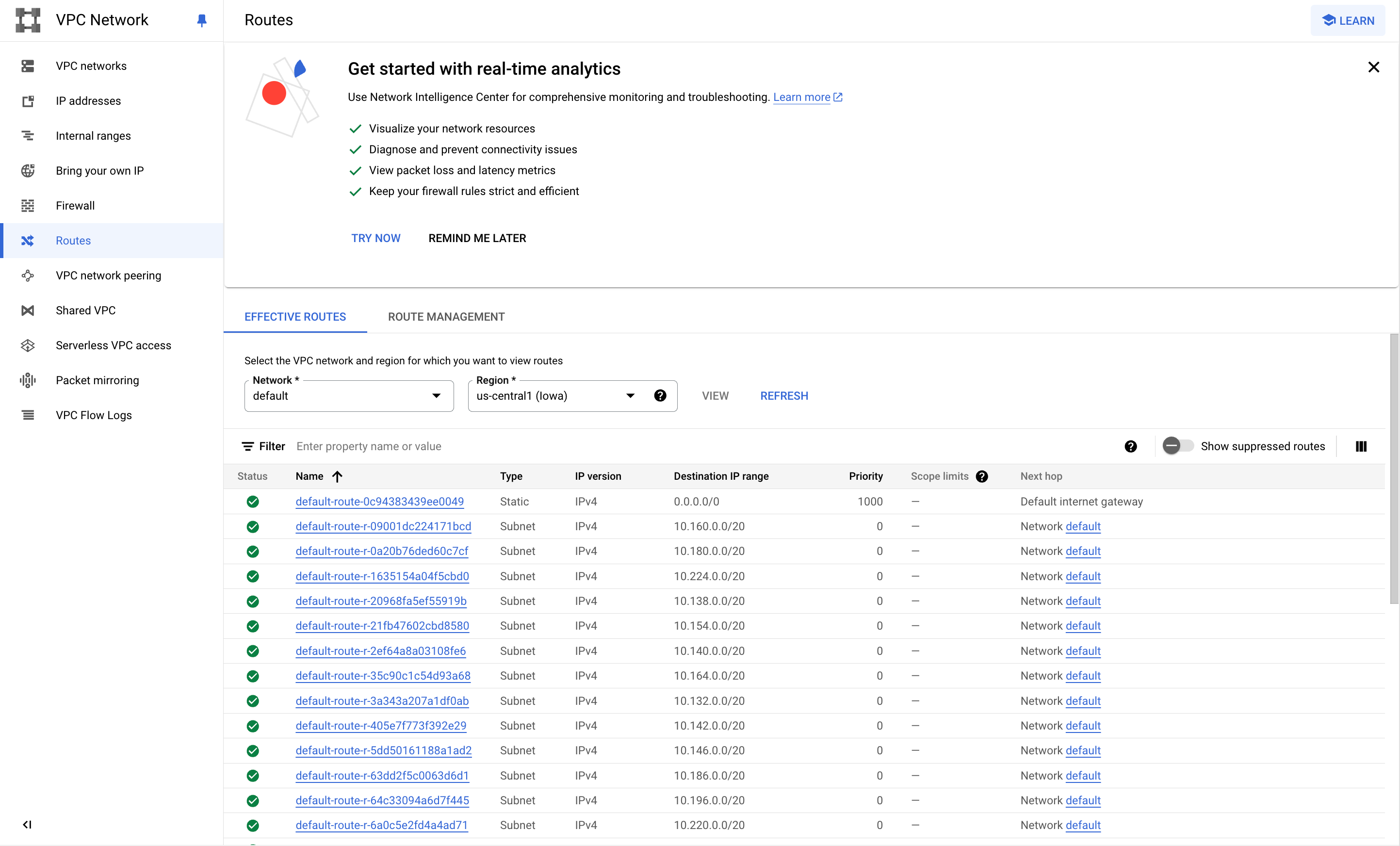Click the Refresh button
Image resolution: width=1400 pixels, height=846 pixels.
tap(784, 396)
